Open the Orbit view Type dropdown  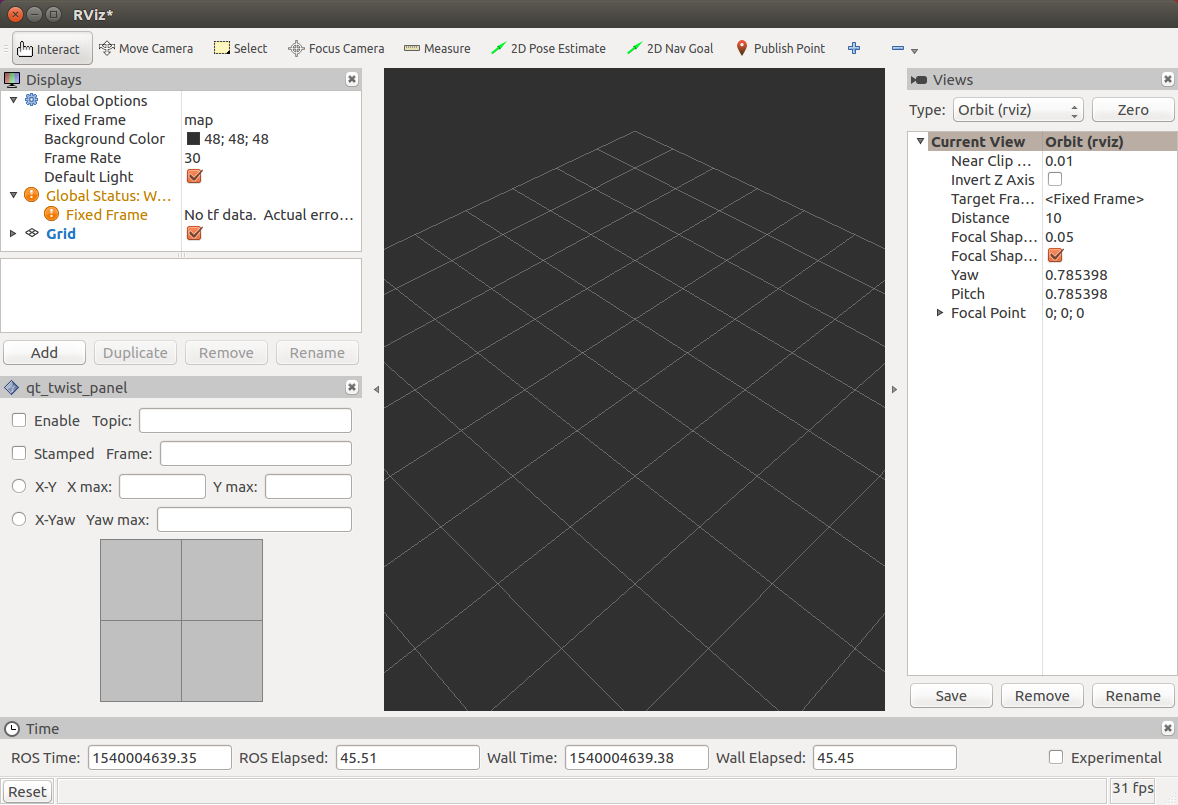pyautogui.click(x=1017, y=109)
